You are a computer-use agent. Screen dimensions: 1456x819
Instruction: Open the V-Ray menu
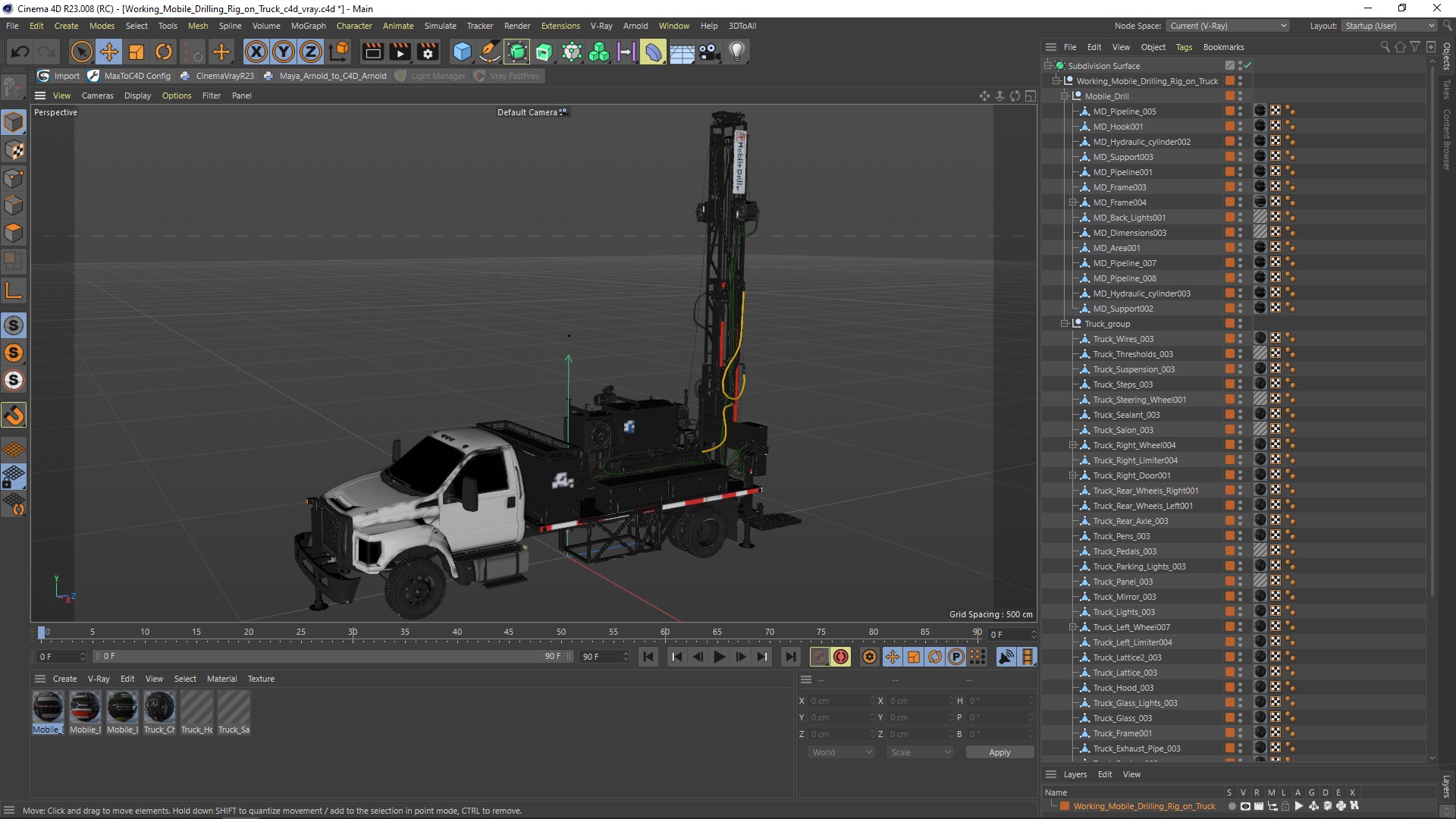coord(601,26)
